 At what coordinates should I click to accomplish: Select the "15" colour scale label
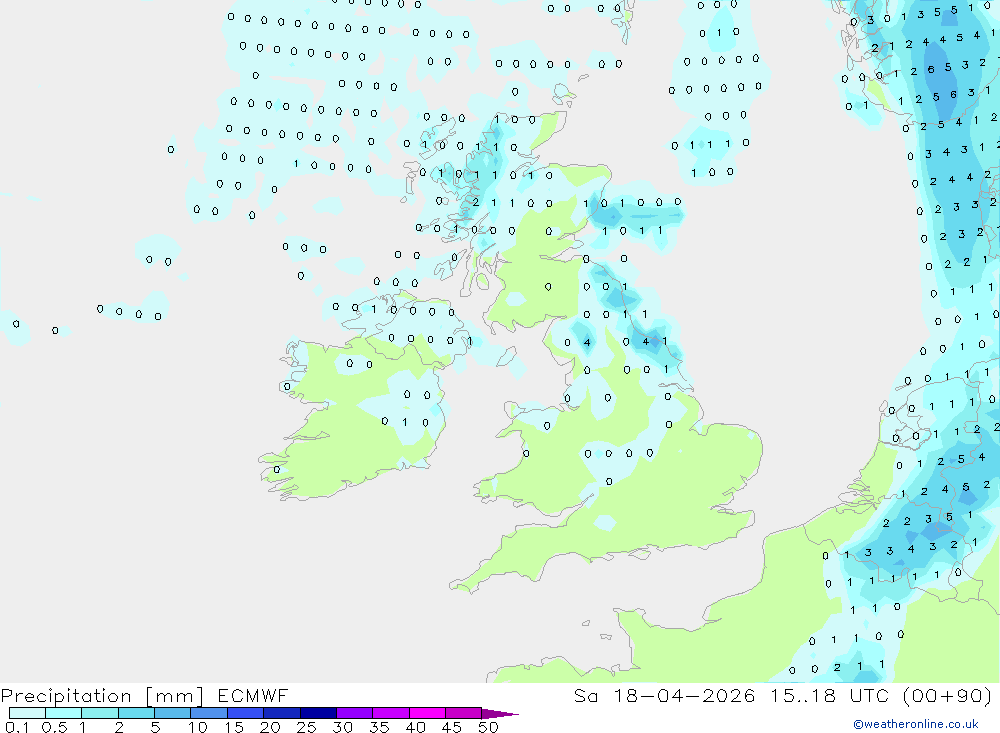coord(234,727)
